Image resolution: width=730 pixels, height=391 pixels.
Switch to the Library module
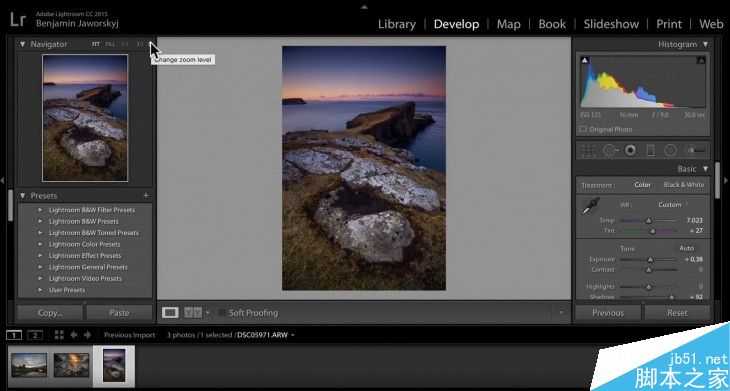pos(397,24)
